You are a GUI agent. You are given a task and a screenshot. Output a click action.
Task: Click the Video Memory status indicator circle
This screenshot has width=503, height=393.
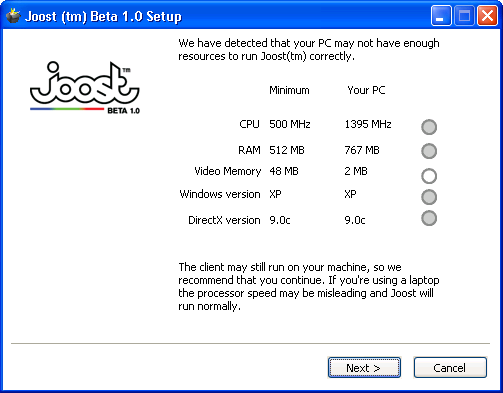coord(429,176)
